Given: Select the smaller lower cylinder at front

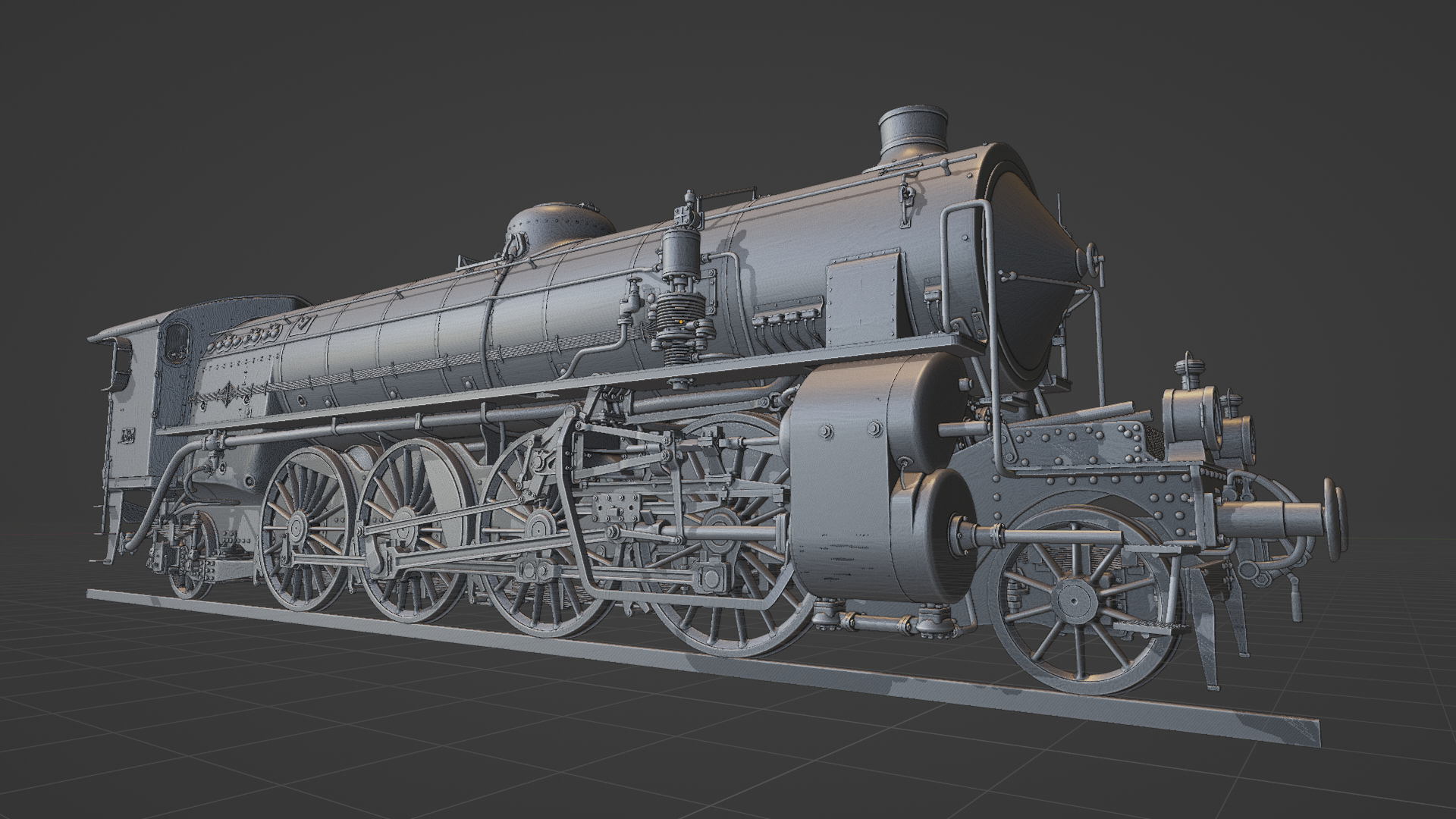Looking at the screenshot, I should (925, 535).
